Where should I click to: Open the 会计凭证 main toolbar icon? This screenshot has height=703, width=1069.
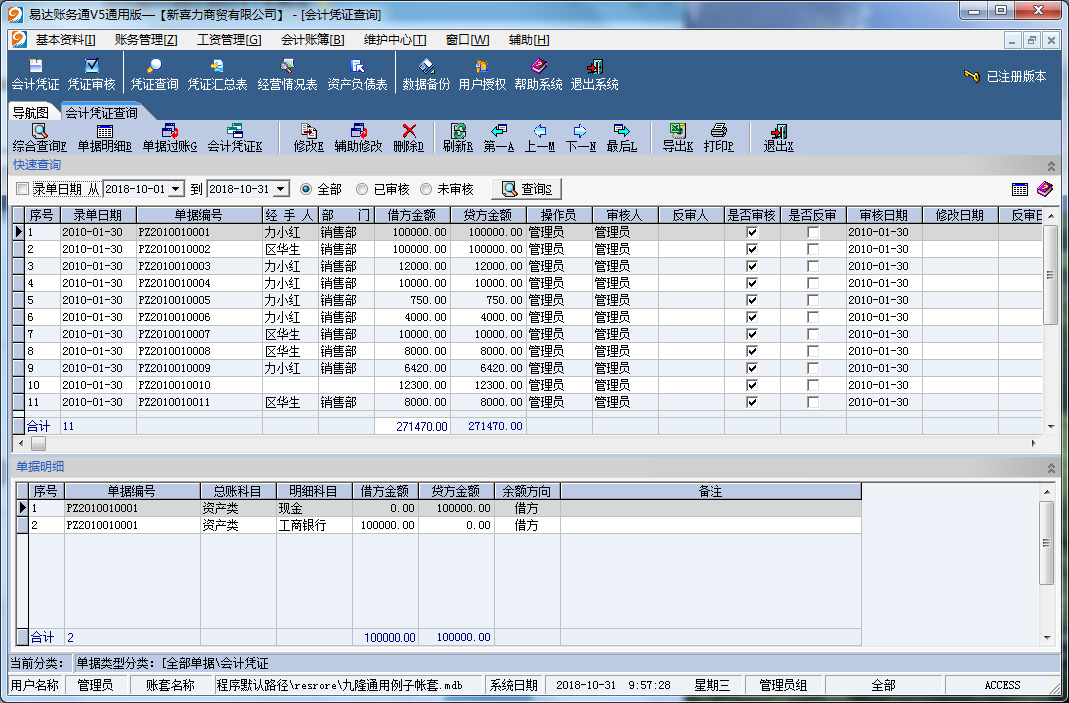[x=35, y=74]
